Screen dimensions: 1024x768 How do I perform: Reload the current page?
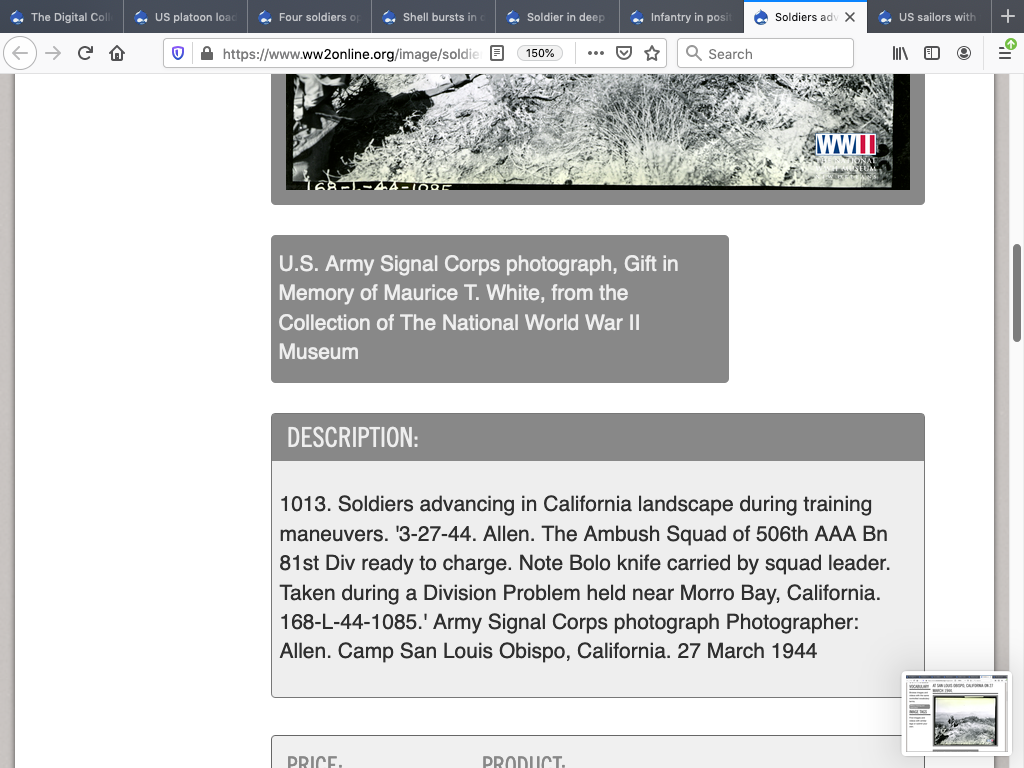pos(85,54)
